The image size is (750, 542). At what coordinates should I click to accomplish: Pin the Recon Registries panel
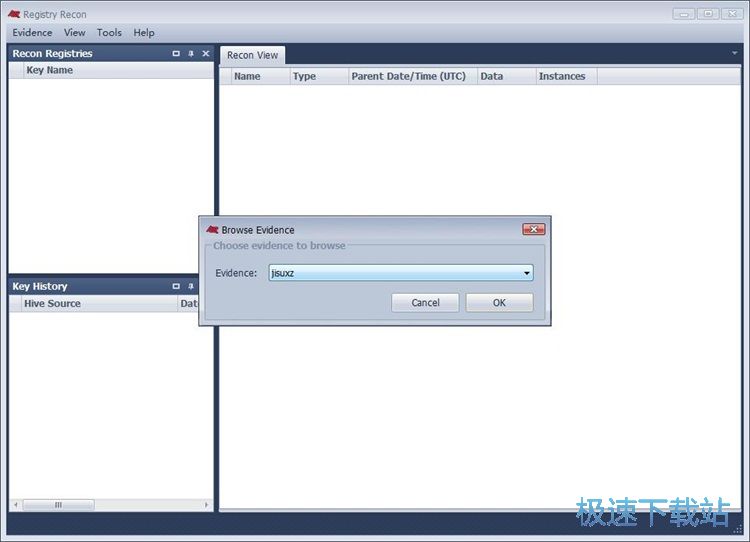(x=191, y=54)
